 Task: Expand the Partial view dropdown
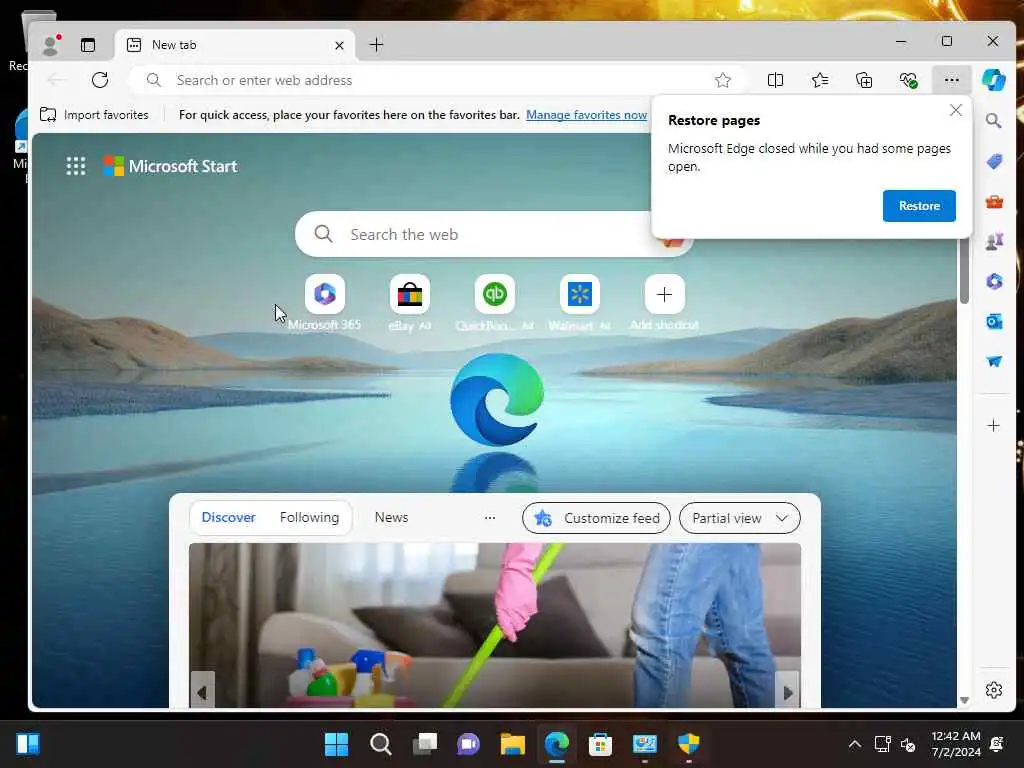739,518
